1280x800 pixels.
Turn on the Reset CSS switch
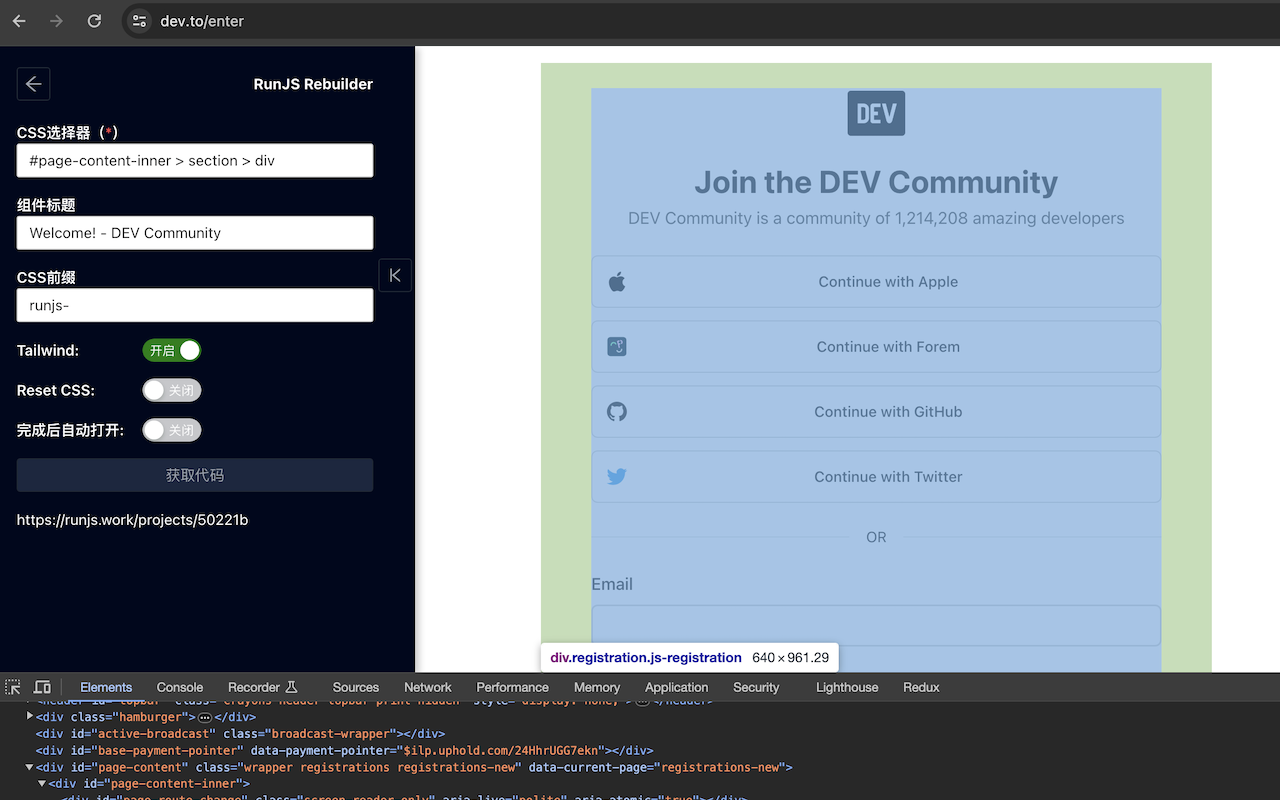(172, 390)
